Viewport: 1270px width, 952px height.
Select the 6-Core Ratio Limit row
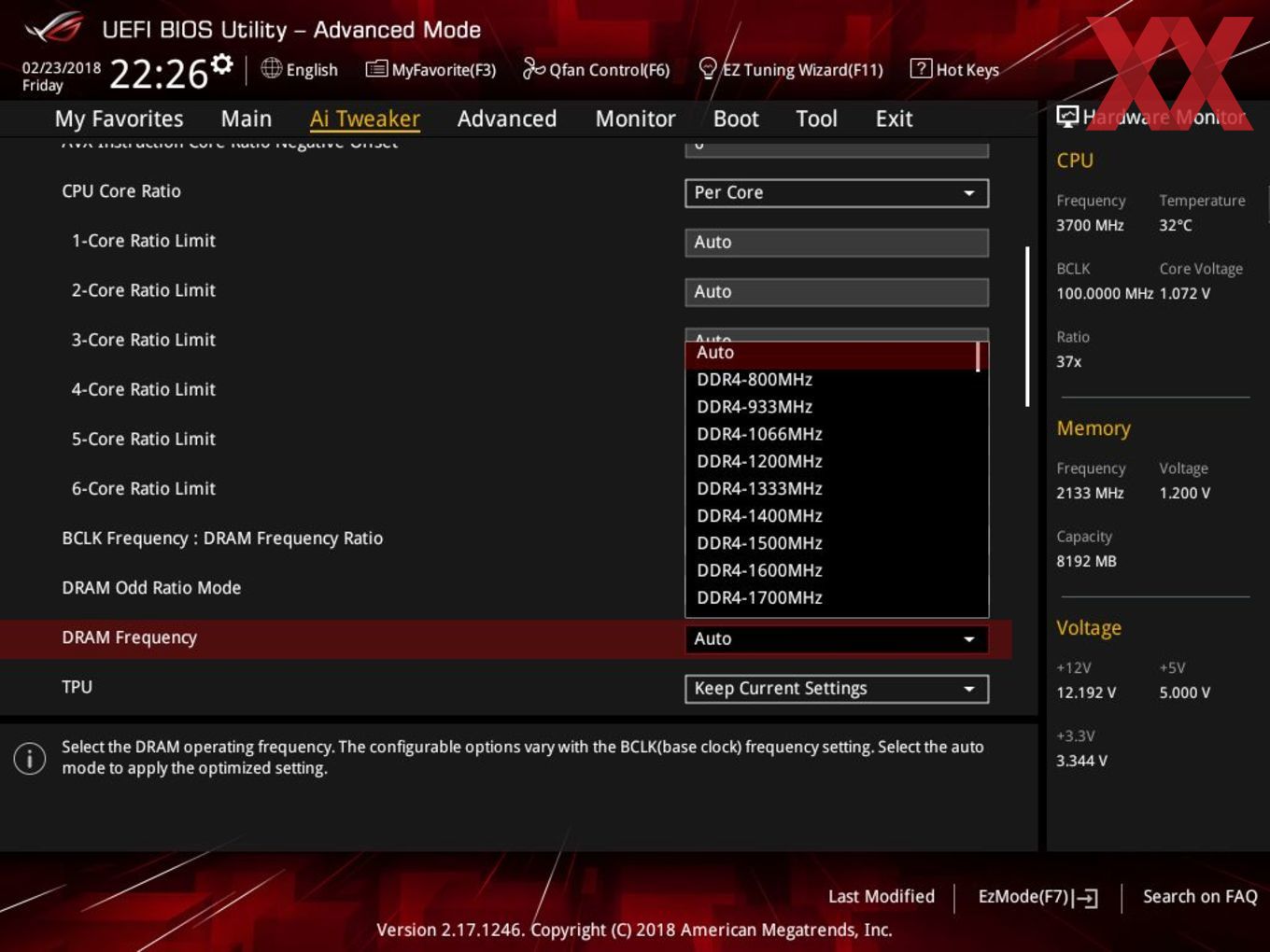tap(143, 487)
